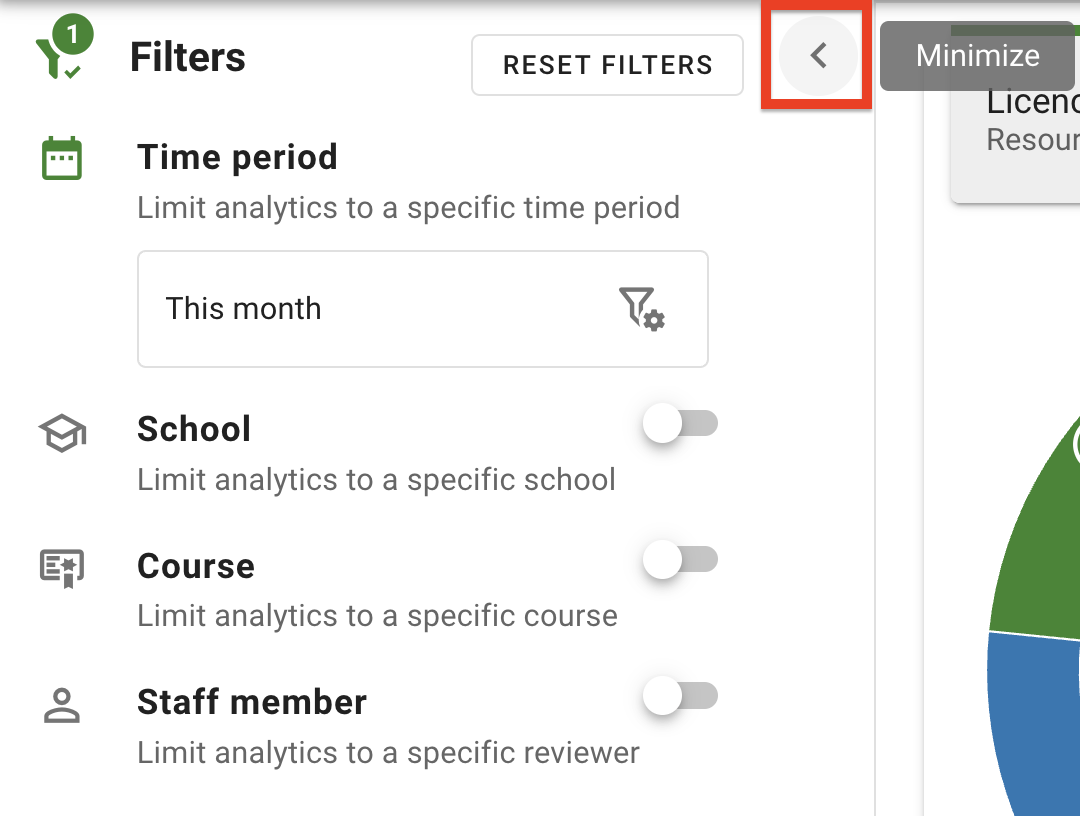The height and width of the screenshot is (816, 1080).
Task: Click the green filter count badge
Action: click(x=72, y=36)
